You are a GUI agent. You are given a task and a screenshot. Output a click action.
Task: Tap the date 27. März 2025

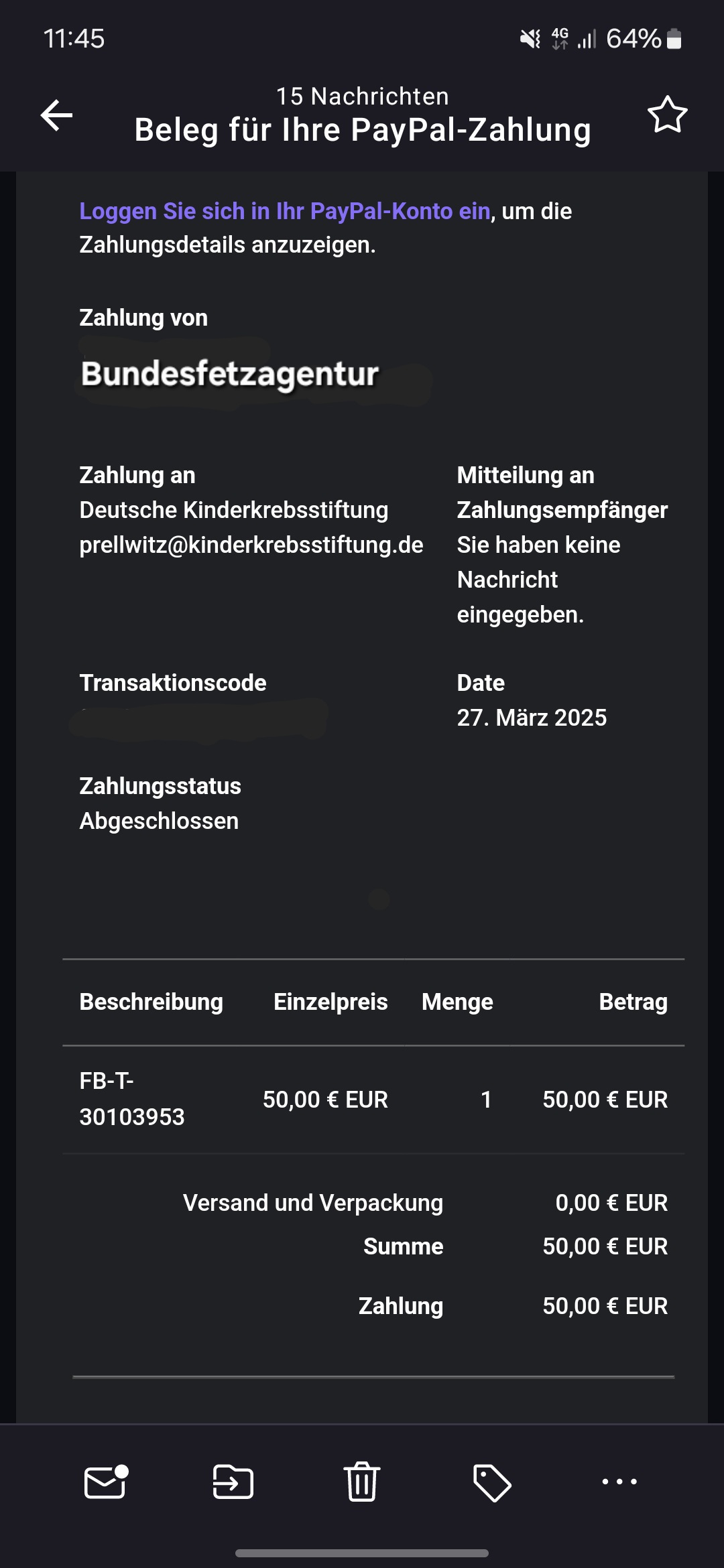532,718
